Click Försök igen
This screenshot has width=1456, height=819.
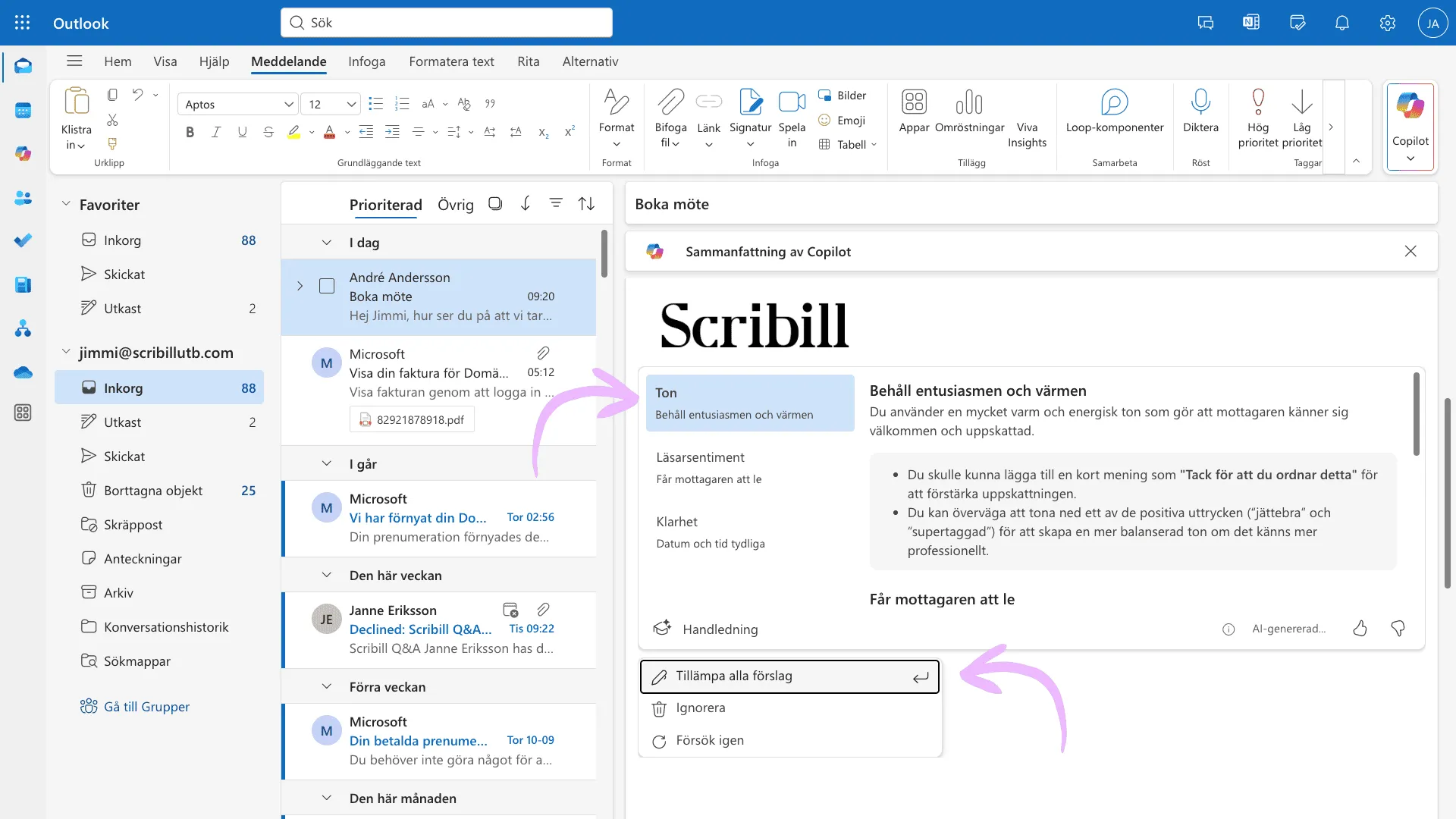point(789,741)
